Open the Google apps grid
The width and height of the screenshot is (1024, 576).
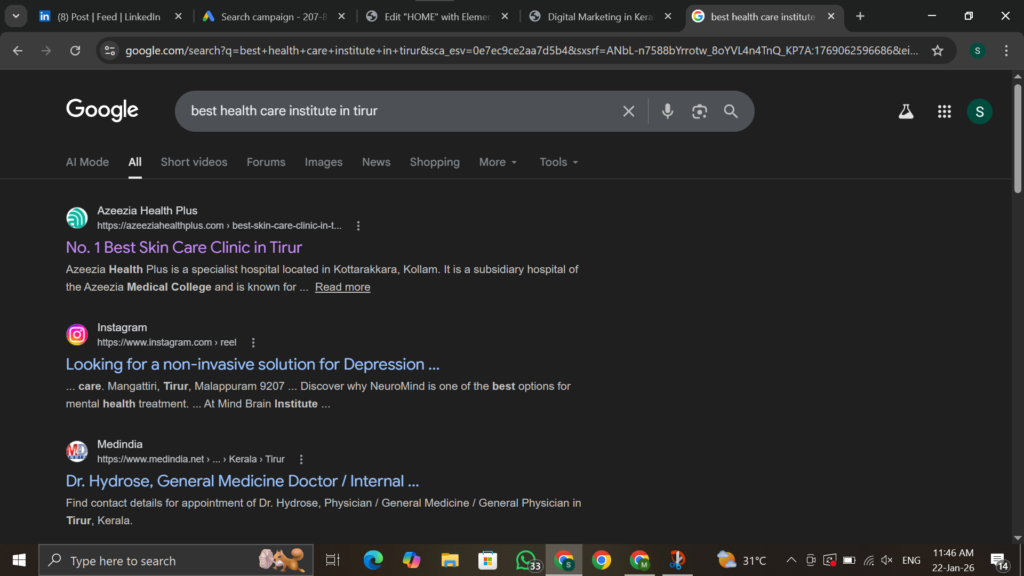coord(944,112)
